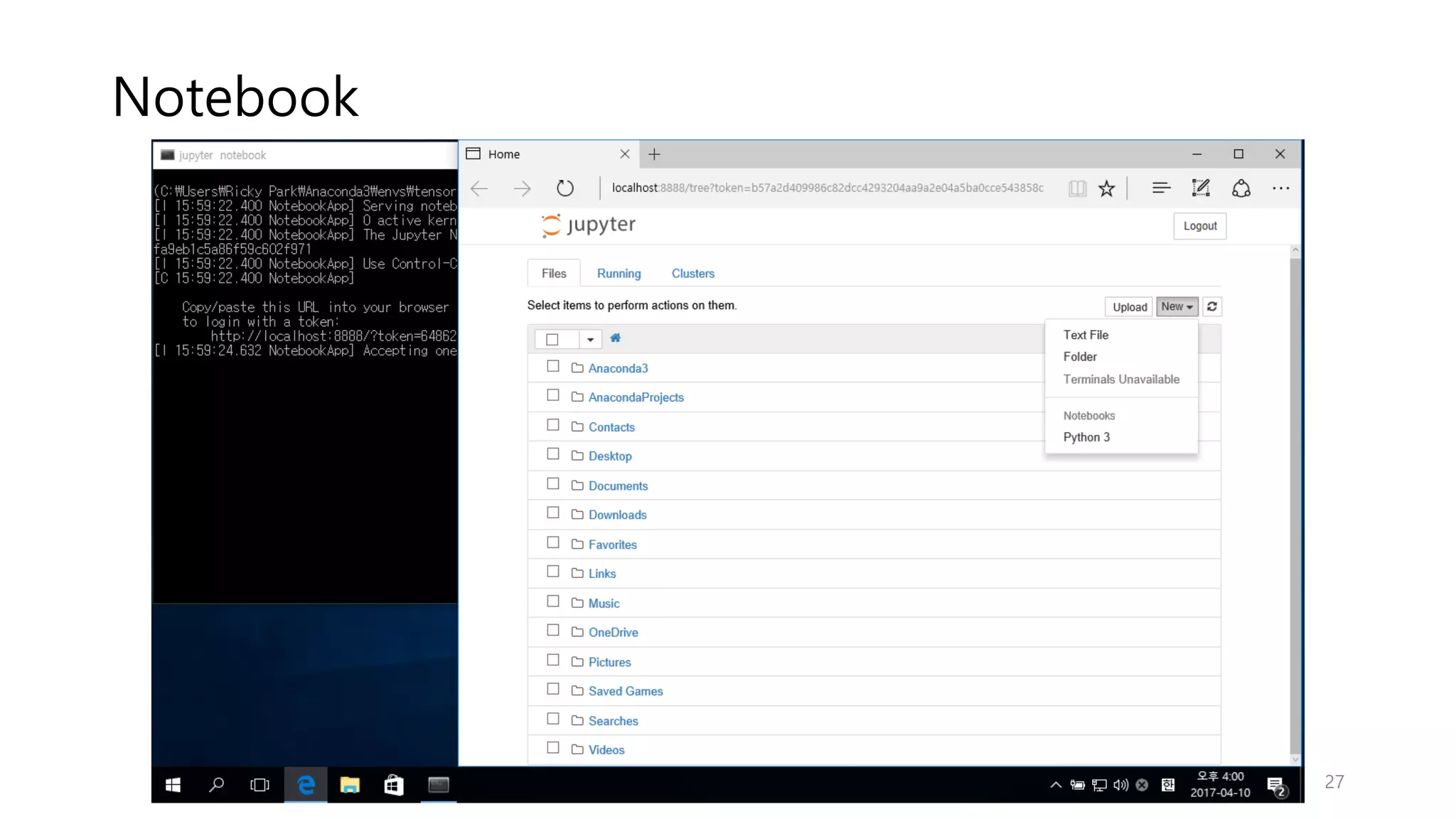Check the Contacts folder checkbox
The height and width of the screenshot is (819, 1456).
553,425
